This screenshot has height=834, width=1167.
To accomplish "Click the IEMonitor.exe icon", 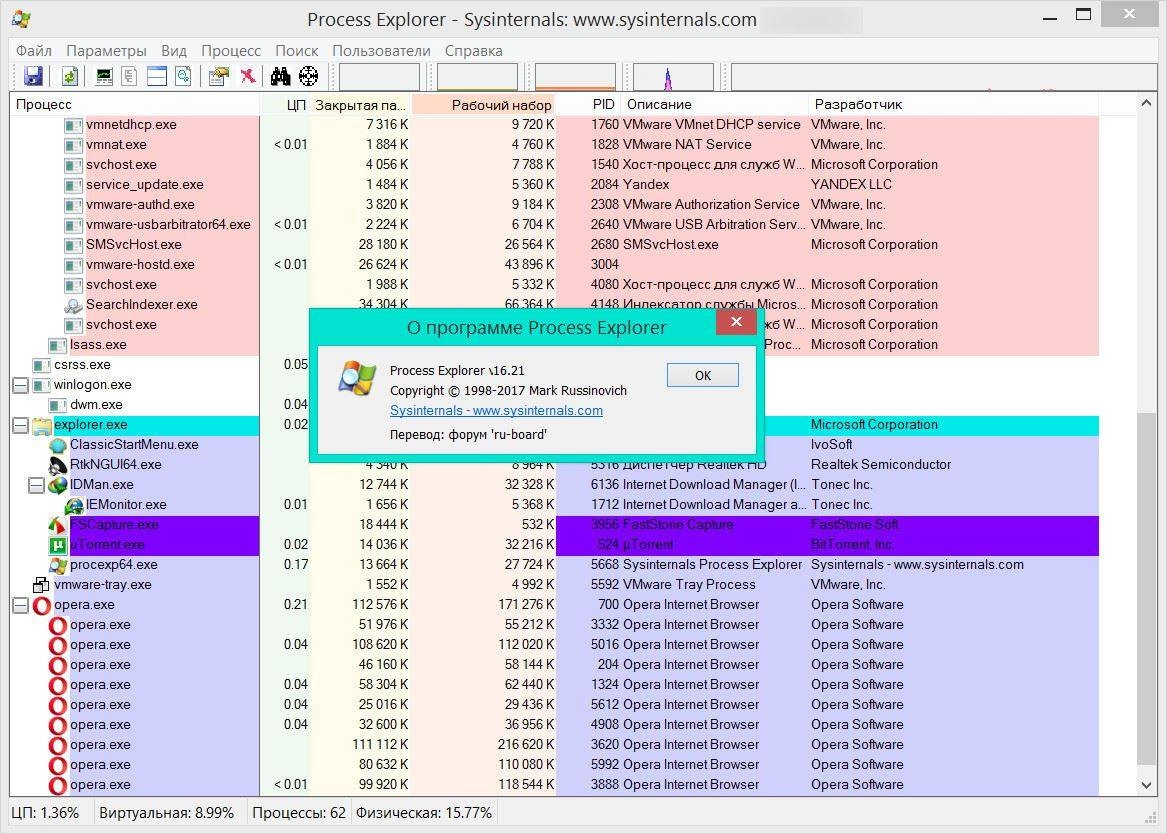I will click(x=73, y=505).
